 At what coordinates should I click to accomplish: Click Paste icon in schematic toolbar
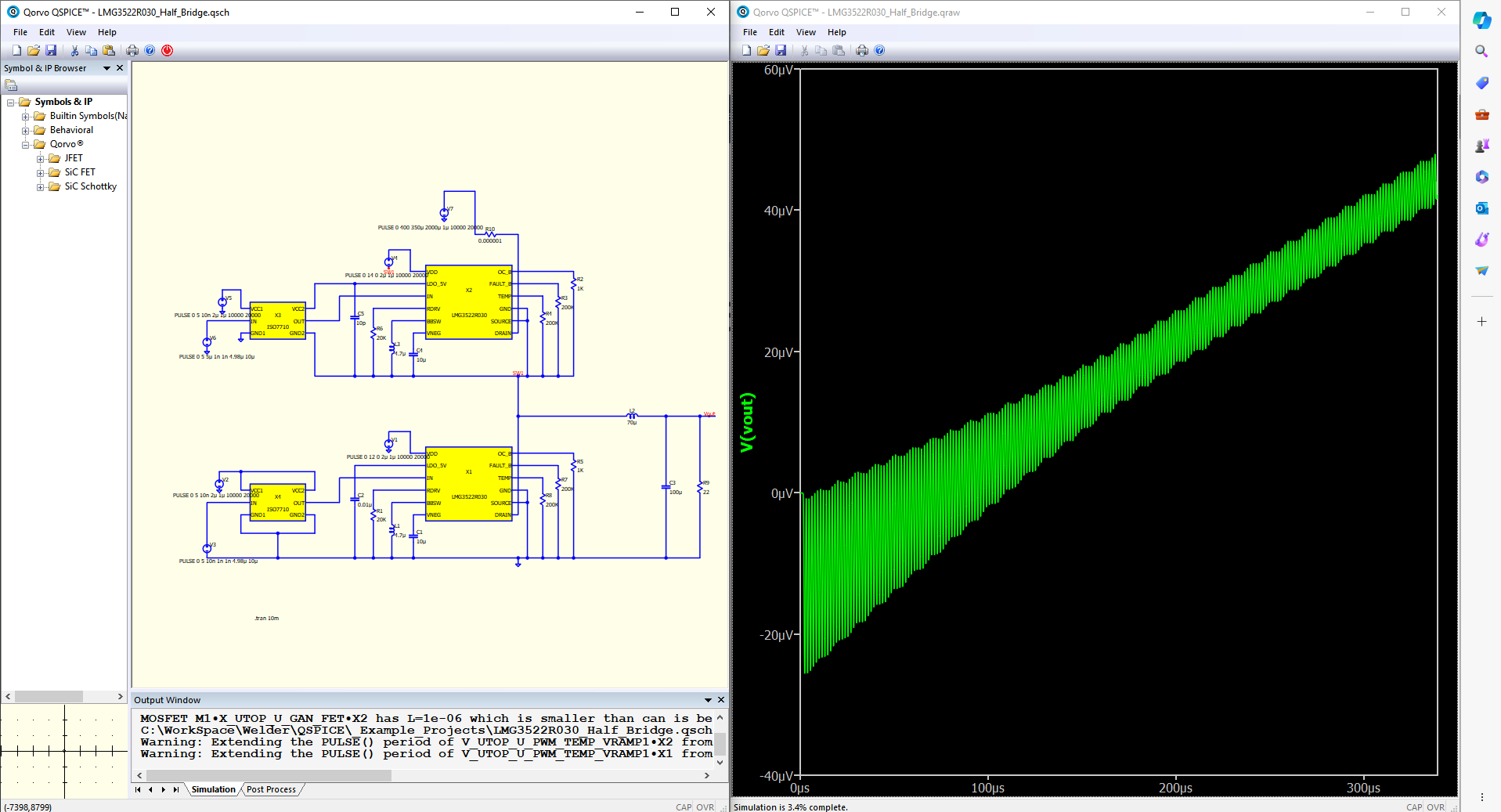click(x=109, y=50)
